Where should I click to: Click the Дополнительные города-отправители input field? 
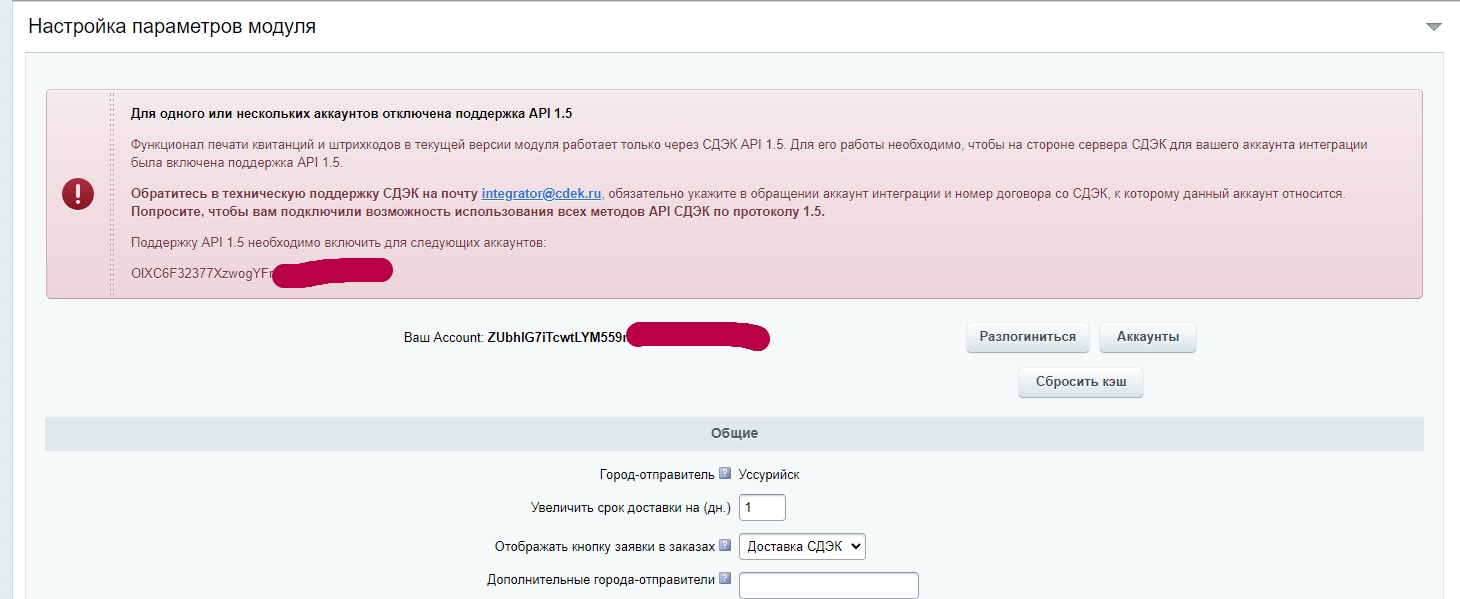(829, 585)
